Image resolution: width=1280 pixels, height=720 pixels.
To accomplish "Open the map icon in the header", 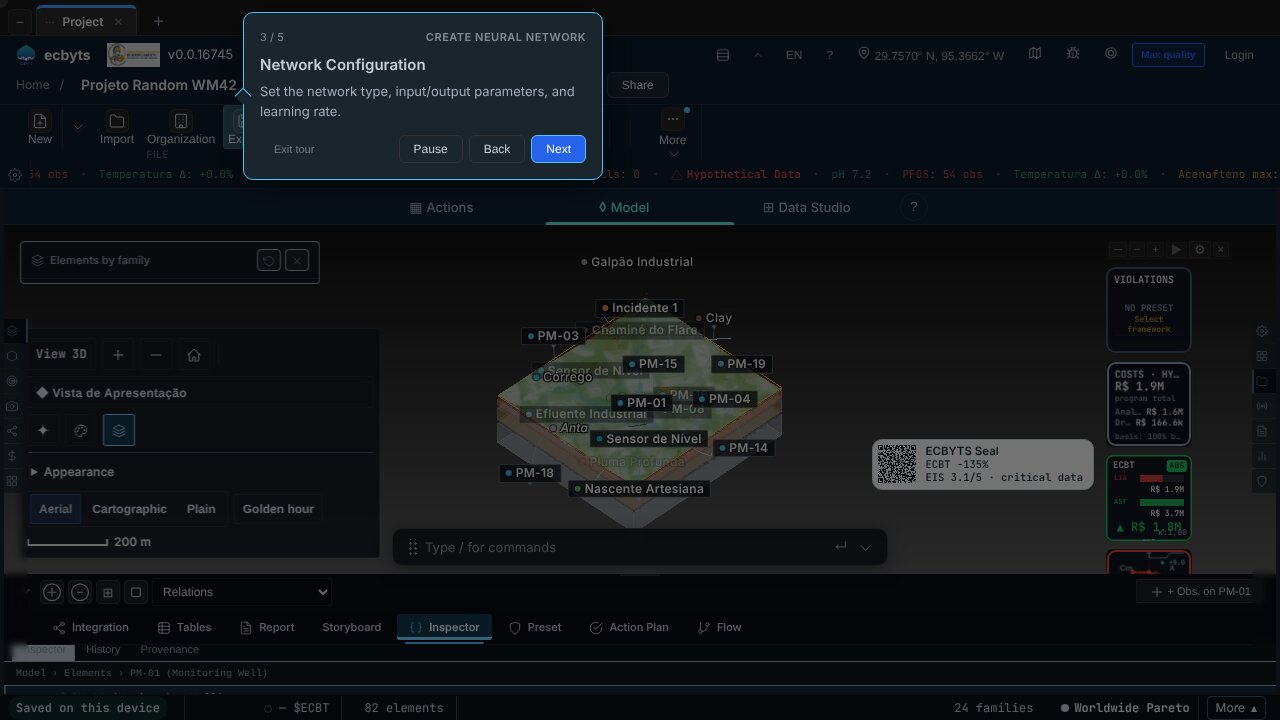I will click(x=1035, y=54).
